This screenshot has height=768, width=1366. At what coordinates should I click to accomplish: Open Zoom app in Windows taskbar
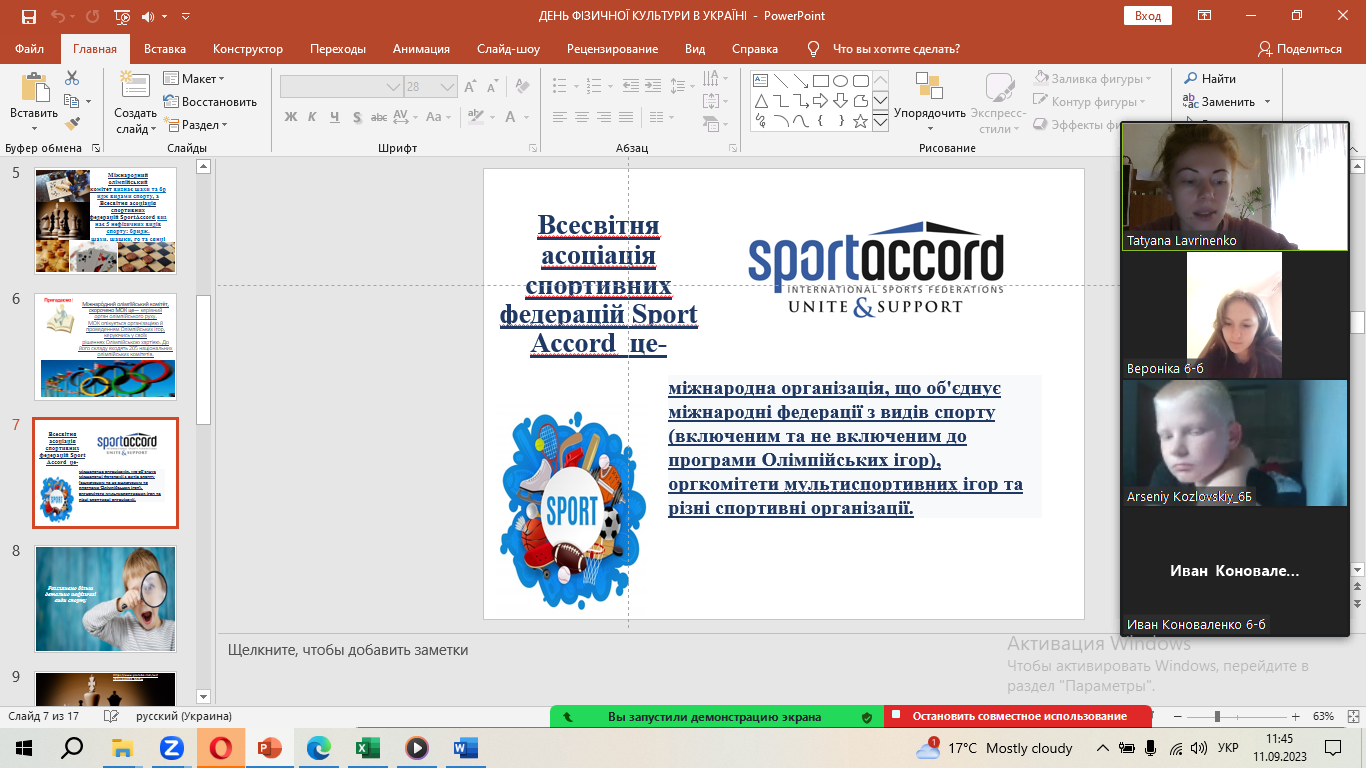click(171, 748)
